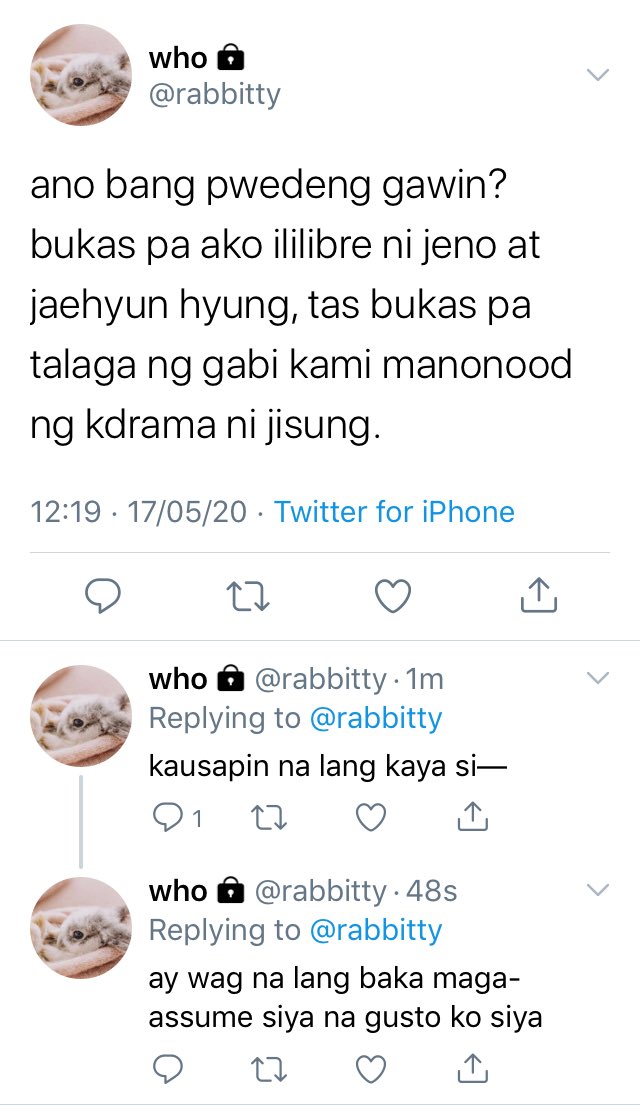Image resolution: width=640 pixels, height=1105 pixels.
Task: Reply to the main tweet about kdrama
Action: [104, 595]
